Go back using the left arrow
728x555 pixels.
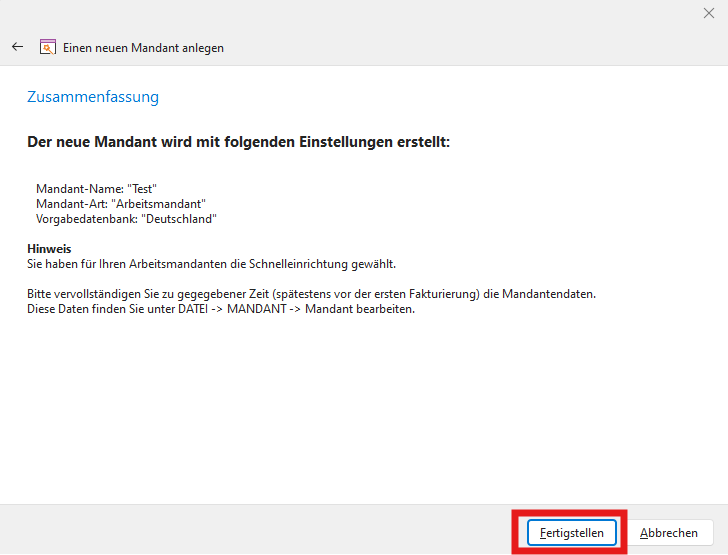pos(17,47)
